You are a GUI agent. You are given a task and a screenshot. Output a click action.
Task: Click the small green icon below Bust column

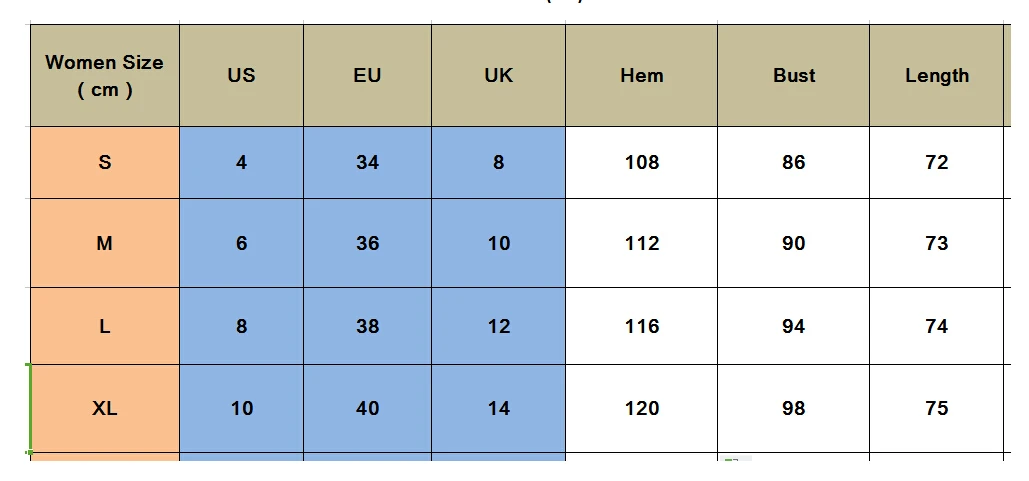tap(732, 459)
